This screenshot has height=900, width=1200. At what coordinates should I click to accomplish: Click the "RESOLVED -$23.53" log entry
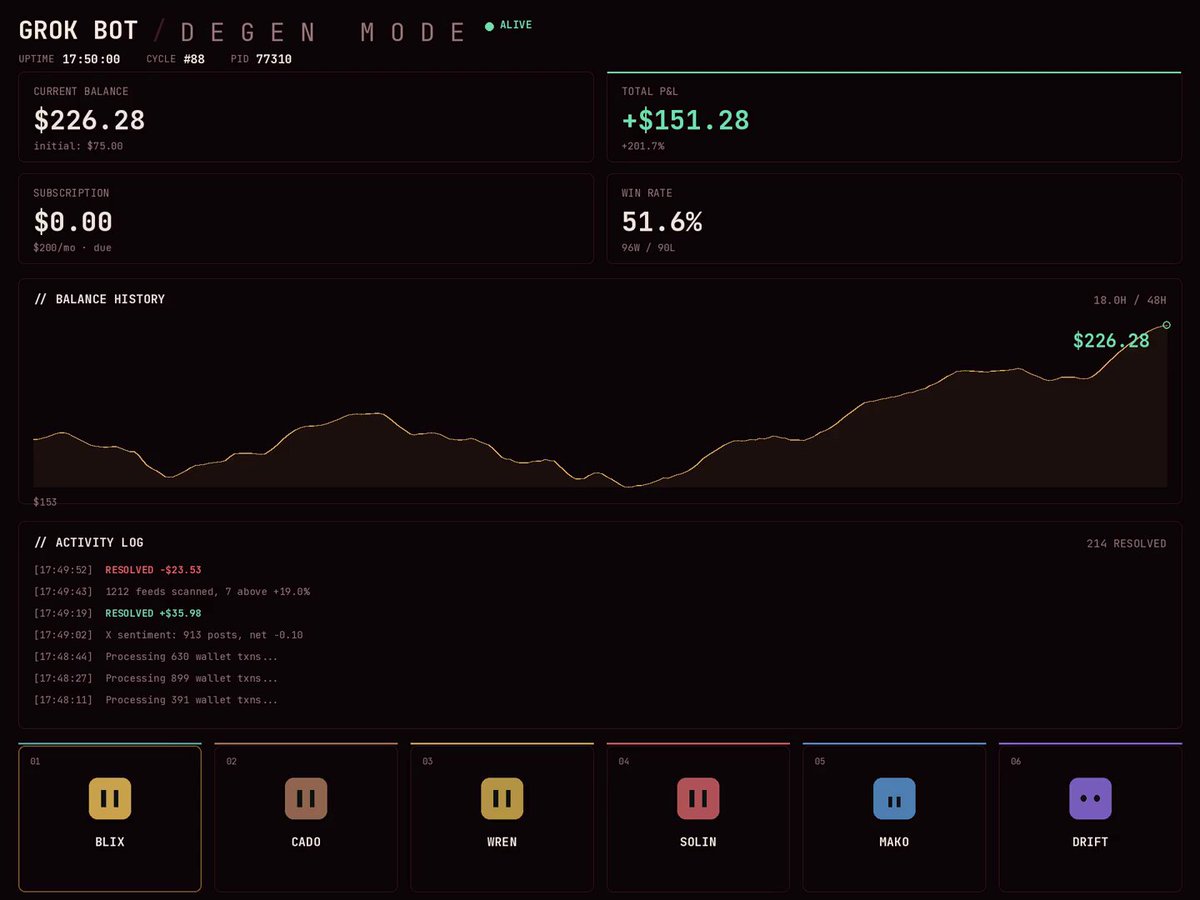click(153, 570)
